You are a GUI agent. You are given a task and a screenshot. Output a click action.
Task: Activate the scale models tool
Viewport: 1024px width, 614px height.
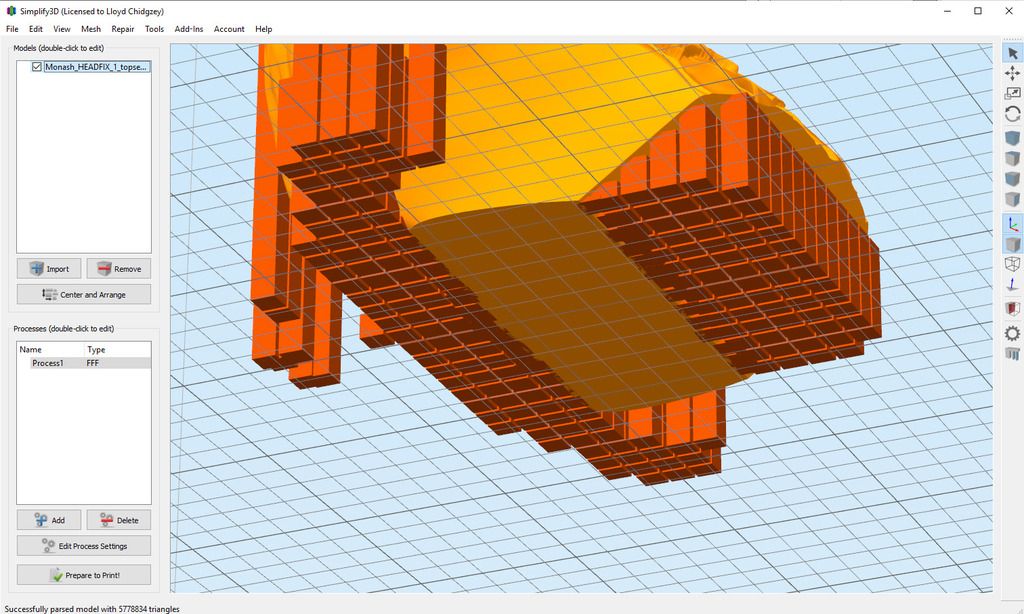[1012, 93]
